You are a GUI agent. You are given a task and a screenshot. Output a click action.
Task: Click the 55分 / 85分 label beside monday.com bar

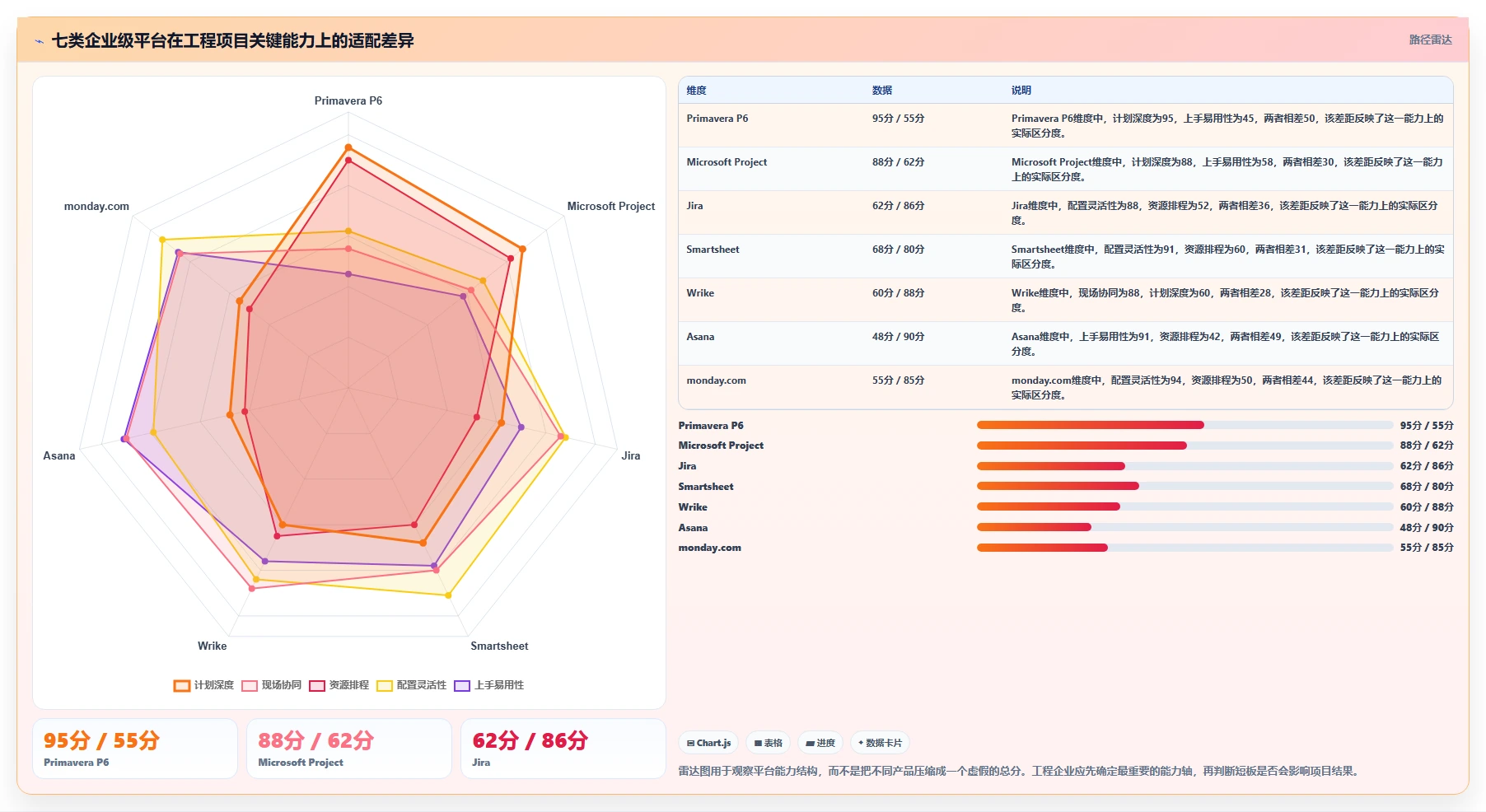coord(1427,548)
